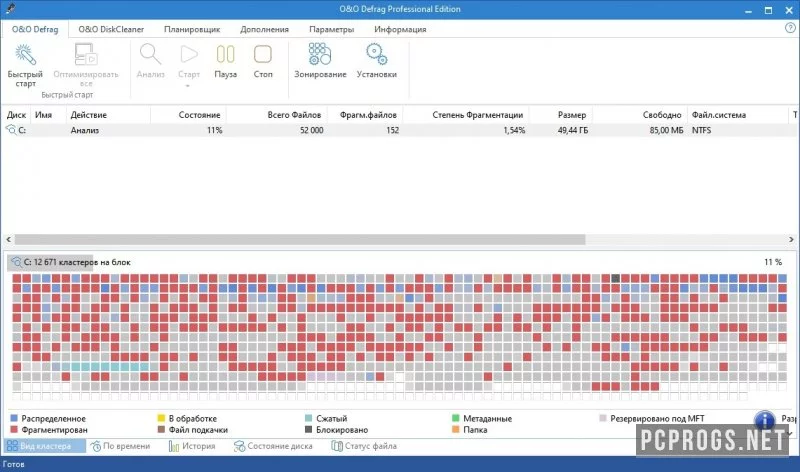Viewport: 800px width, 472px height.
Task: Click the Блокировано dark legend swatch
Action: (308, 430)
